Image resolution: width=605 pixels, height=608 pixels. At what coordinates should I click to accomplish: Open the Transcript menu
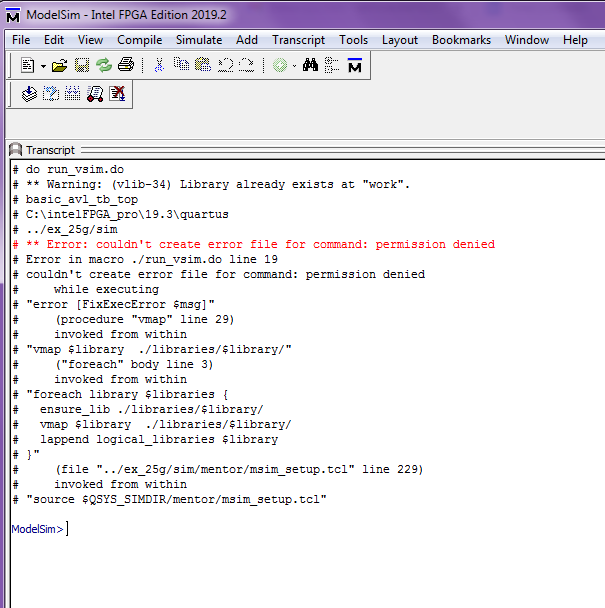[299, 40]
